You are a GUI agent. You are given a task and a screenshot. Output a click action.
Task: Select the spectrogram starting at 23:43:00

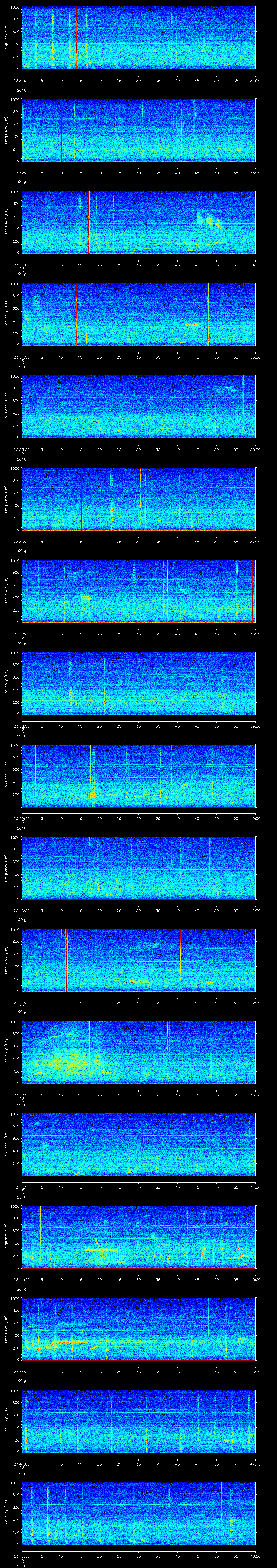pos(139,1144)
